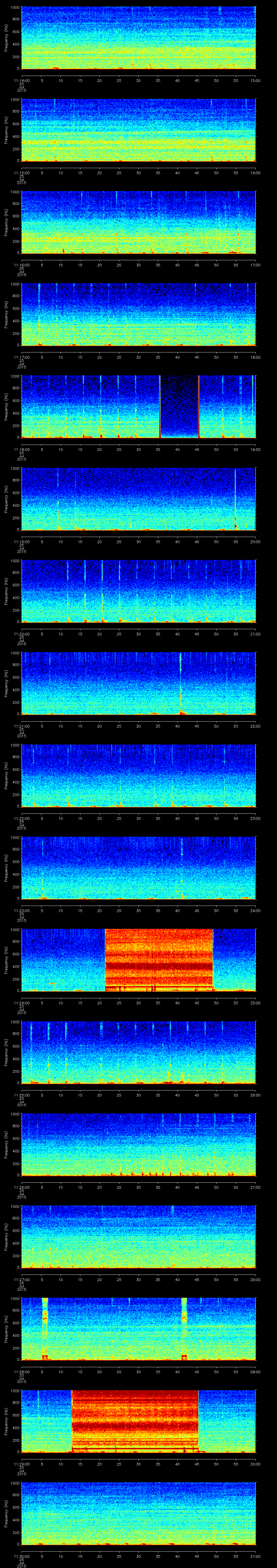Click the 1000 Hz tick of the 11:14:00 panel
277x1568 pixels.
(x=15, y=8)
